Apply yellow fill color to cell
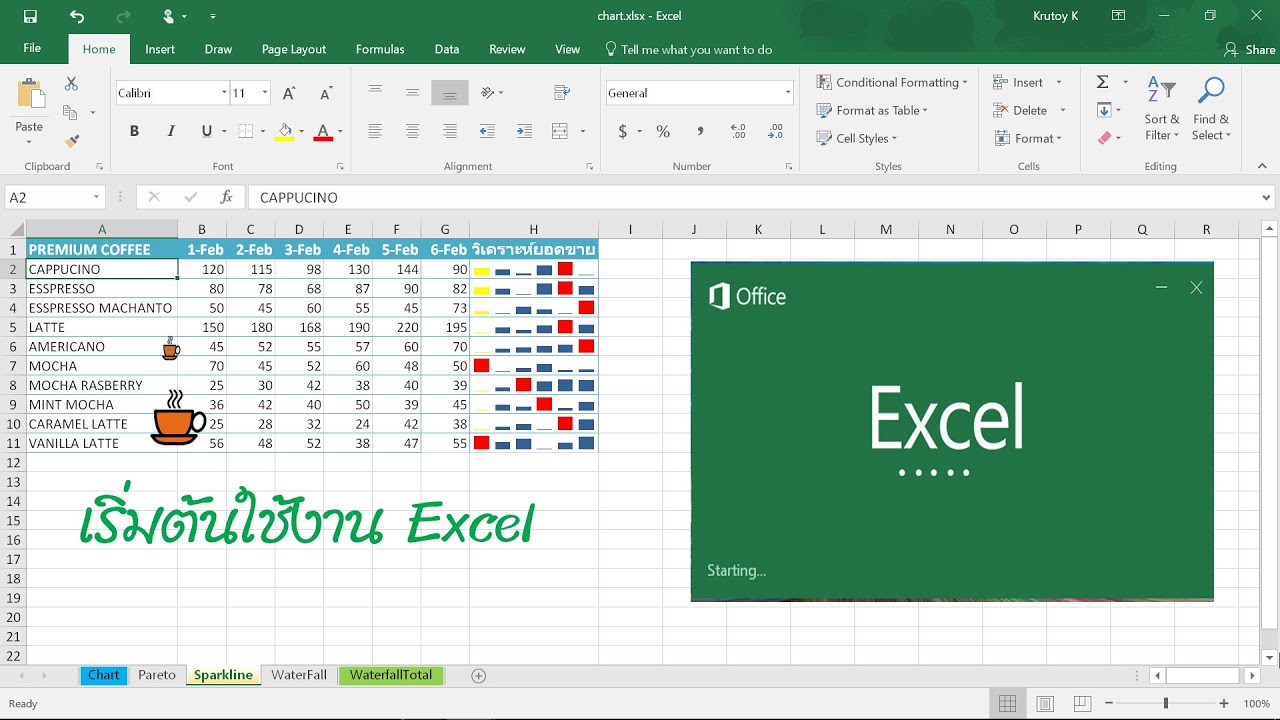The height and width of the screenshot is (720, 1280). pos(284,131)
